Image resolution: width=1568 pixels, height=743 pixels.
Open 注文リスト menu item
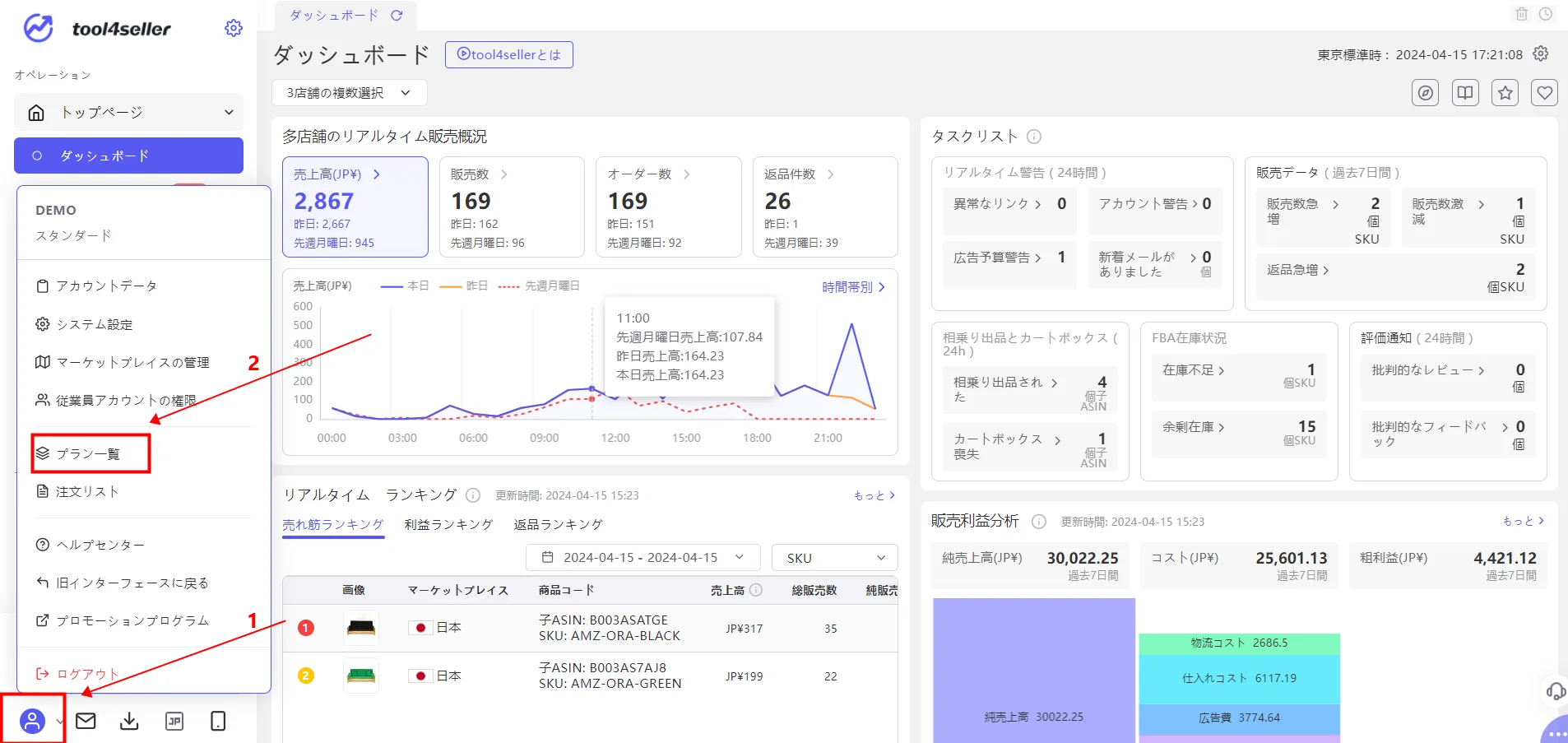(x=77, y=491)
